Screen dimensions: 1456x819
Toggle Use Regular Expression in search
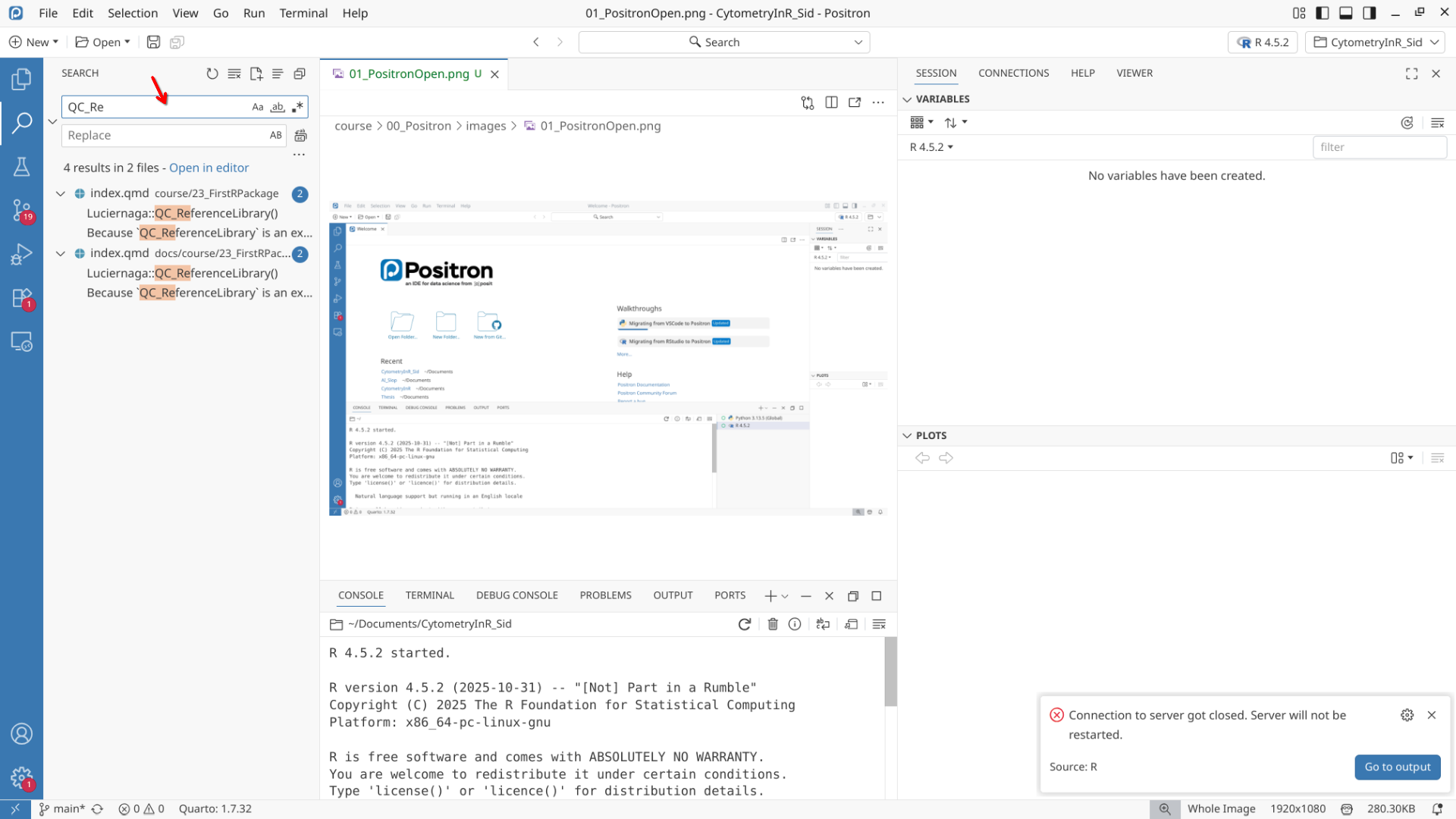[297, 107]
